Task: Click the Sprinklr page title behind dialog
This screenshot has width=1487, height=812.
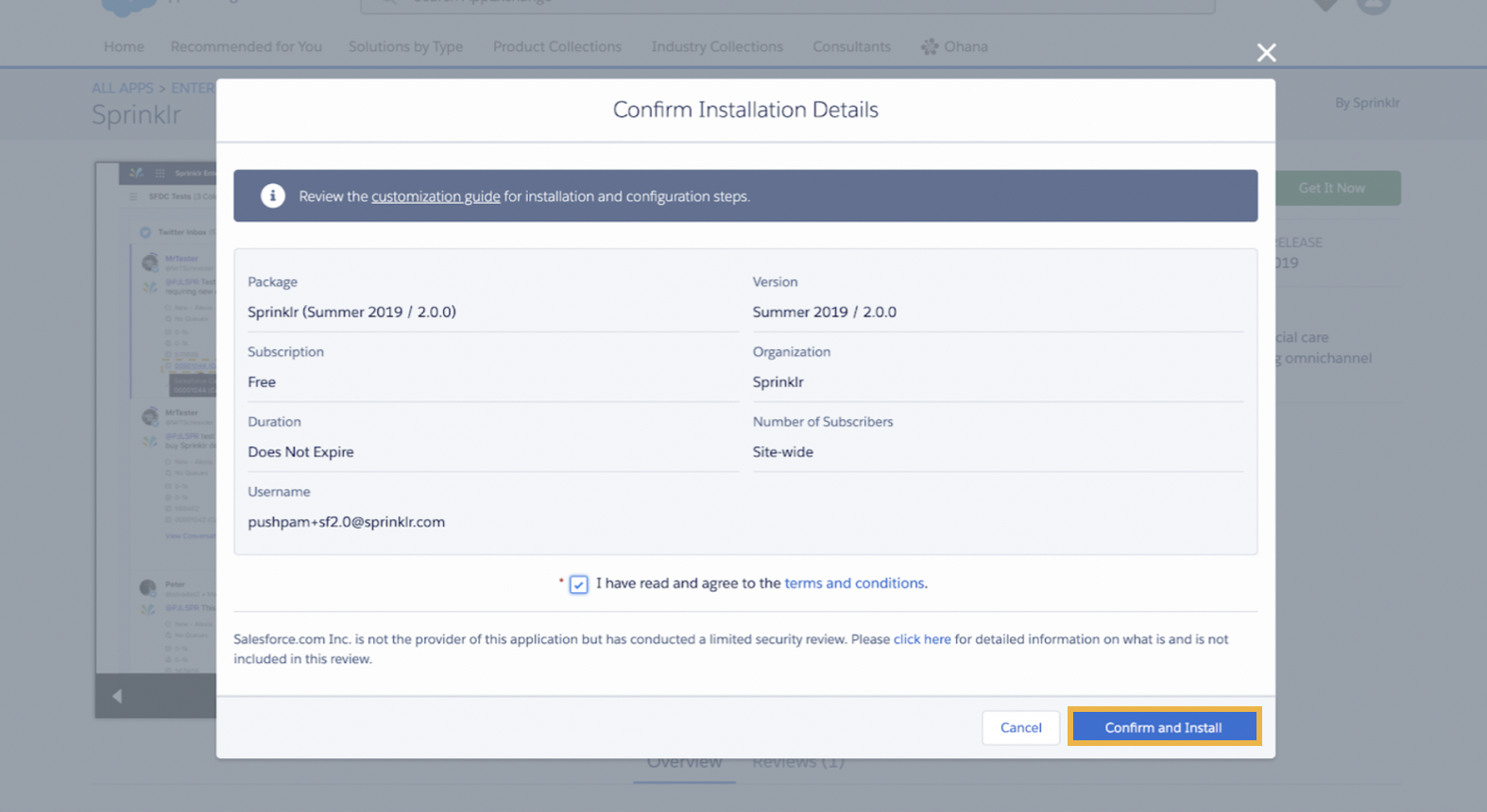Action: pos(136,115)
